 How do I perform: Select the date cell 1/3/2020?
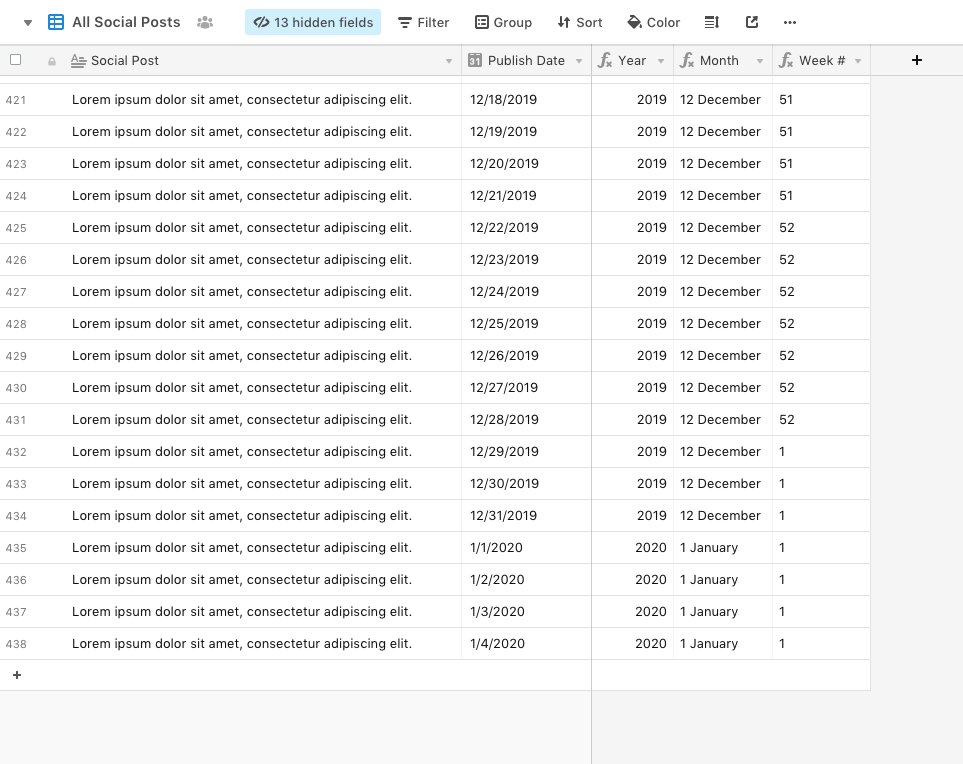coord(526,612)
